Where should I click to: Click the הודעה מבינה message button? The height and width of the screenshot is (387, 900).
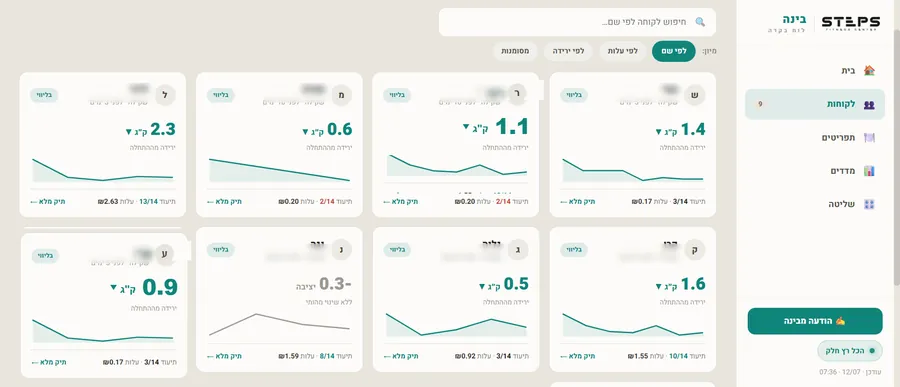tap(814, 321)
